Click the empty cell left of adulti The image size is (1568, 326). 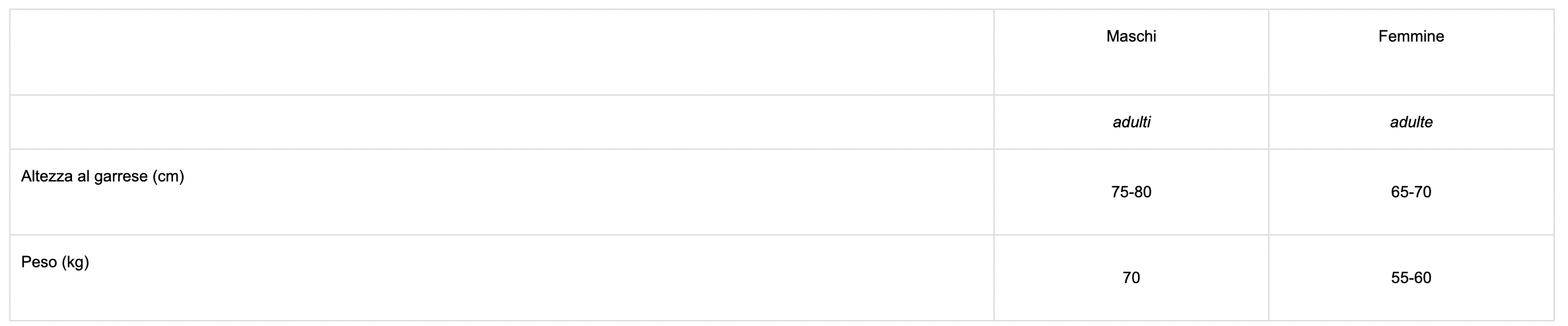coord(502,122)
